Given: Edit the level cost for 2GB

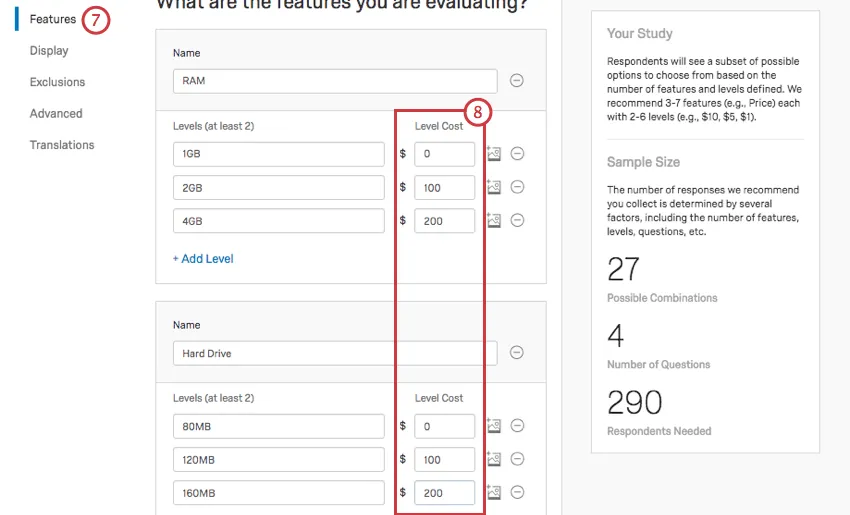Looking at the screenshot, I should pyautogui.click(x=444, y=188).
